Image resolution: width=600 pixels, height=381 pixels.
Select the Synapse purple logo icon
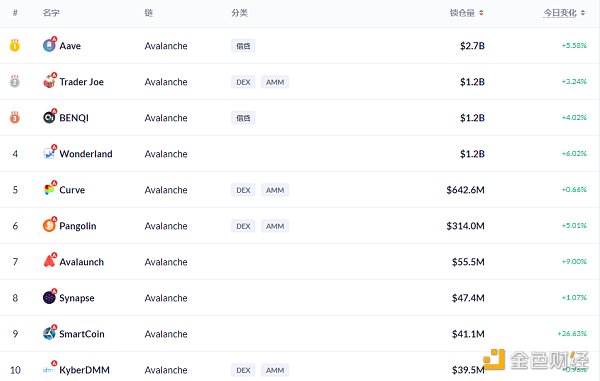pos(49,297)
